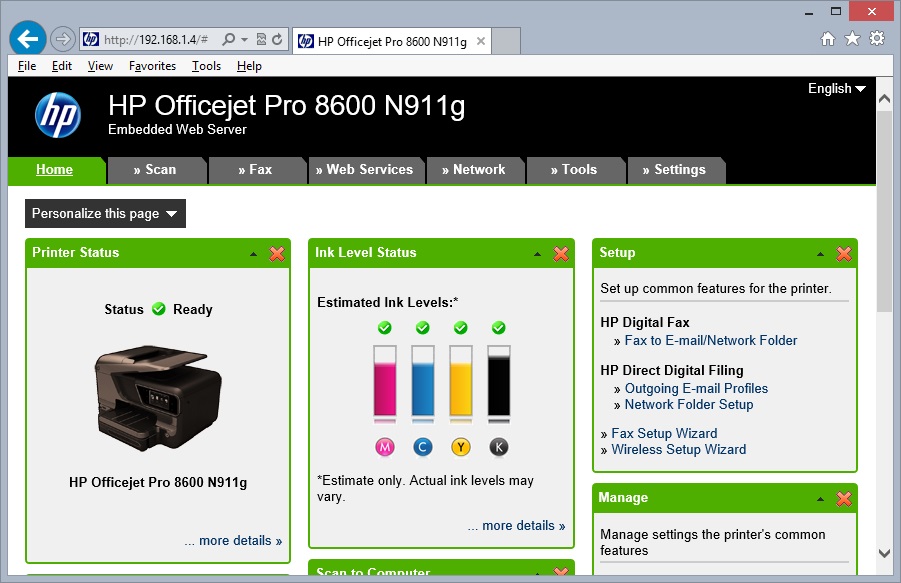The height and width of the screenshot is (583, 901).
Task: Collapse the Printer Status panel
Action: pos(253,254)
